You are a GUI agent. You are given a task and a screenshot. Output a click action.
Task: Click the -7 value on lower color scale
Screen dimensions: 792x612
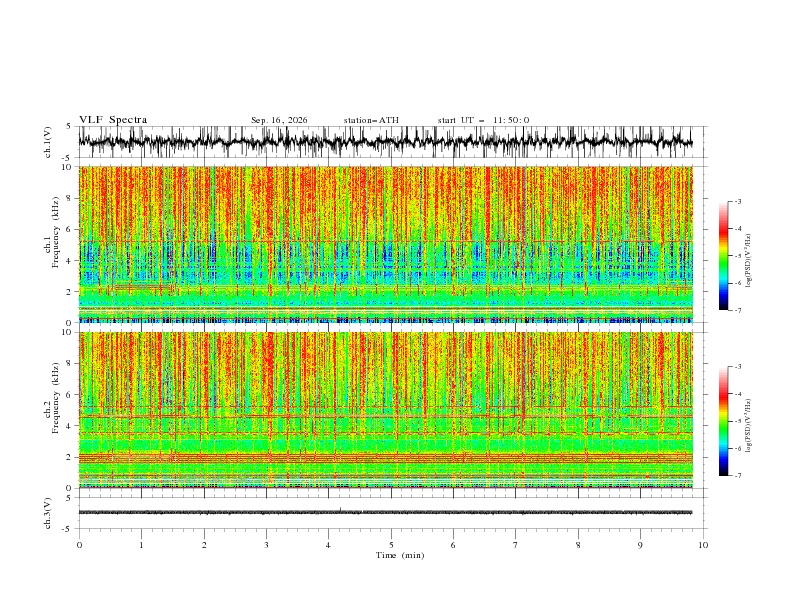pyautogui.click(x=738, y=476)
